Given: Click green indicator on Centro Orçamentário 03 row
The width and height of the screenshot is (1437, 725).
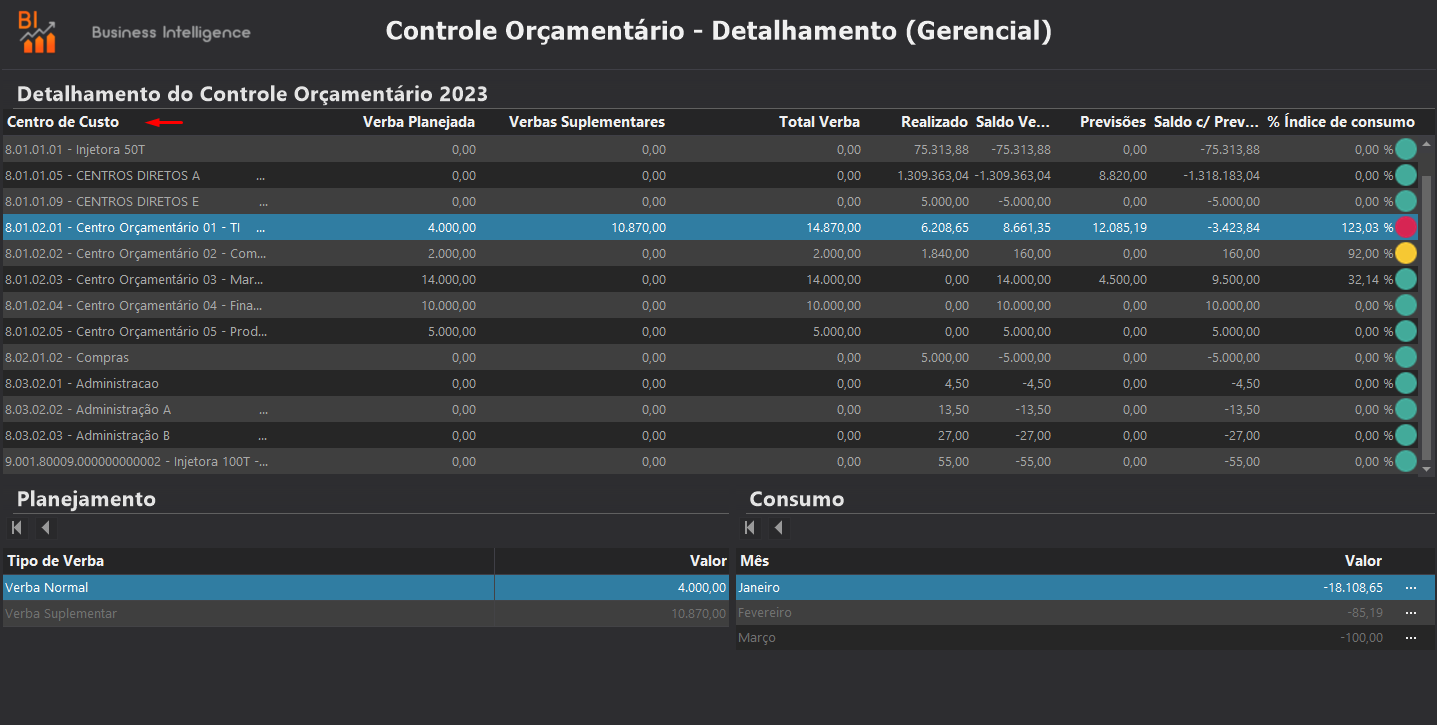Looking at the screenshot, I should [1406, 279].
